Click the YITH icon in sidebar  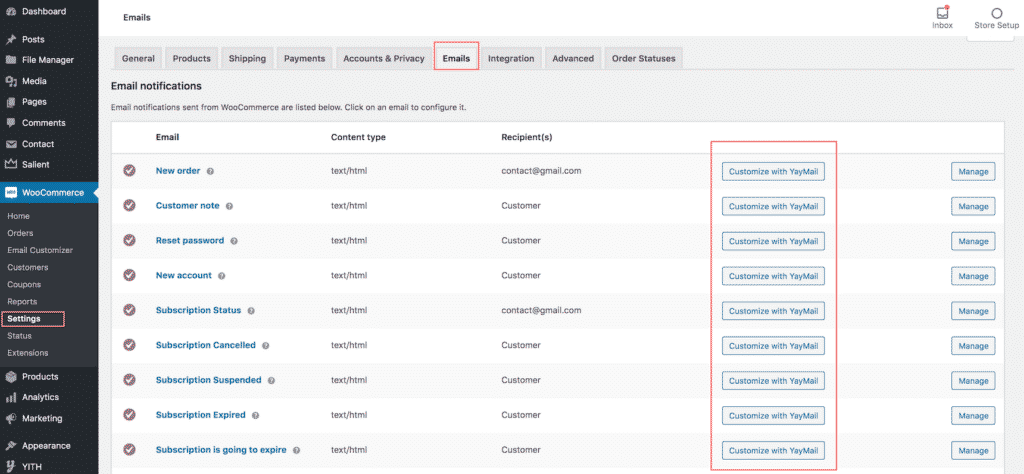tap(10, 466)
